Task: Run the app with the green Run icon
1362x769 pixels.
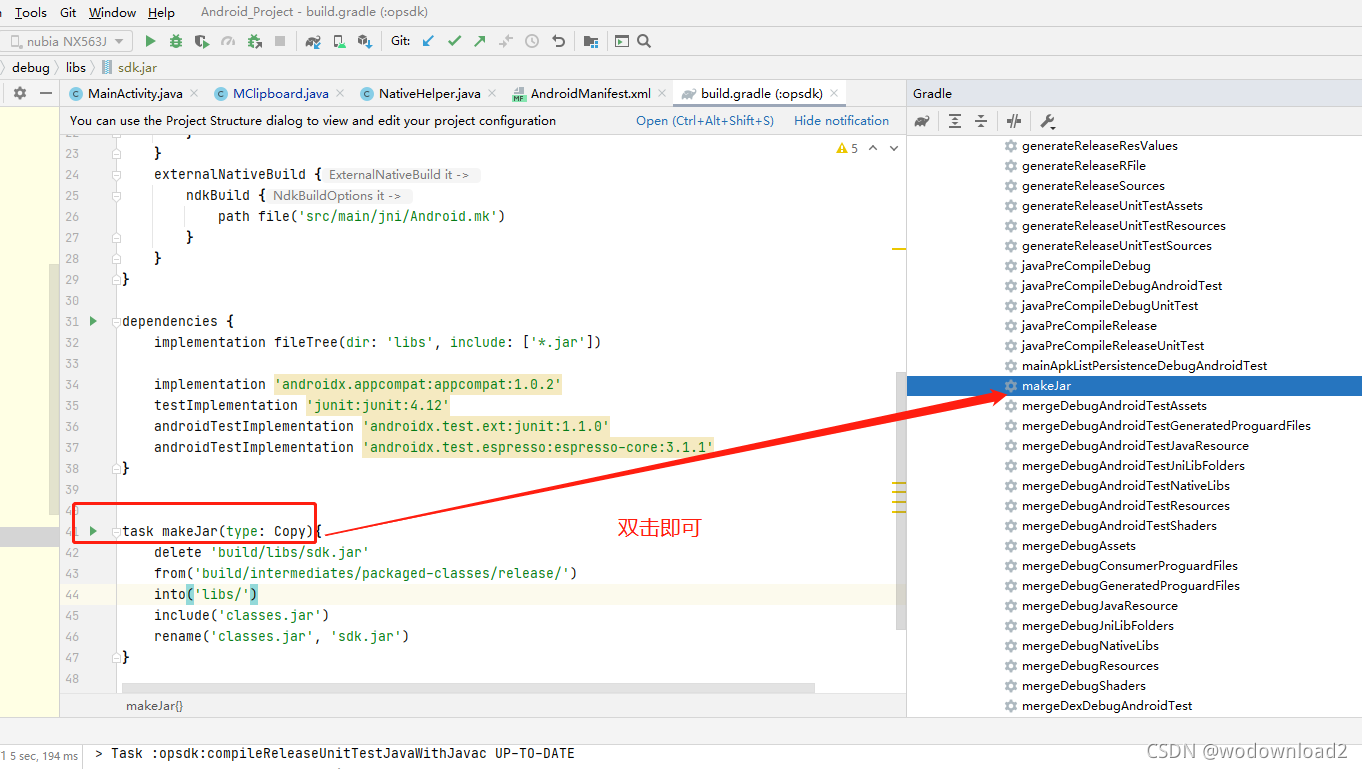Action: tap(150, 41)
